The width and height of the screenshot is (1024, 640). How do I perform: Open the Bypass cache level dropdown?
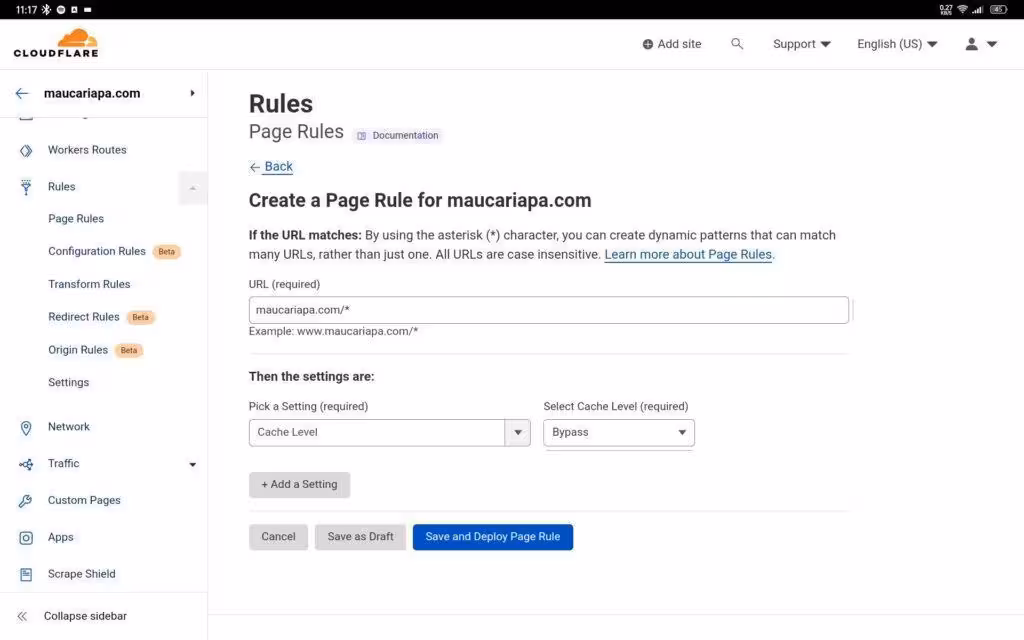[x=618, y=432]
